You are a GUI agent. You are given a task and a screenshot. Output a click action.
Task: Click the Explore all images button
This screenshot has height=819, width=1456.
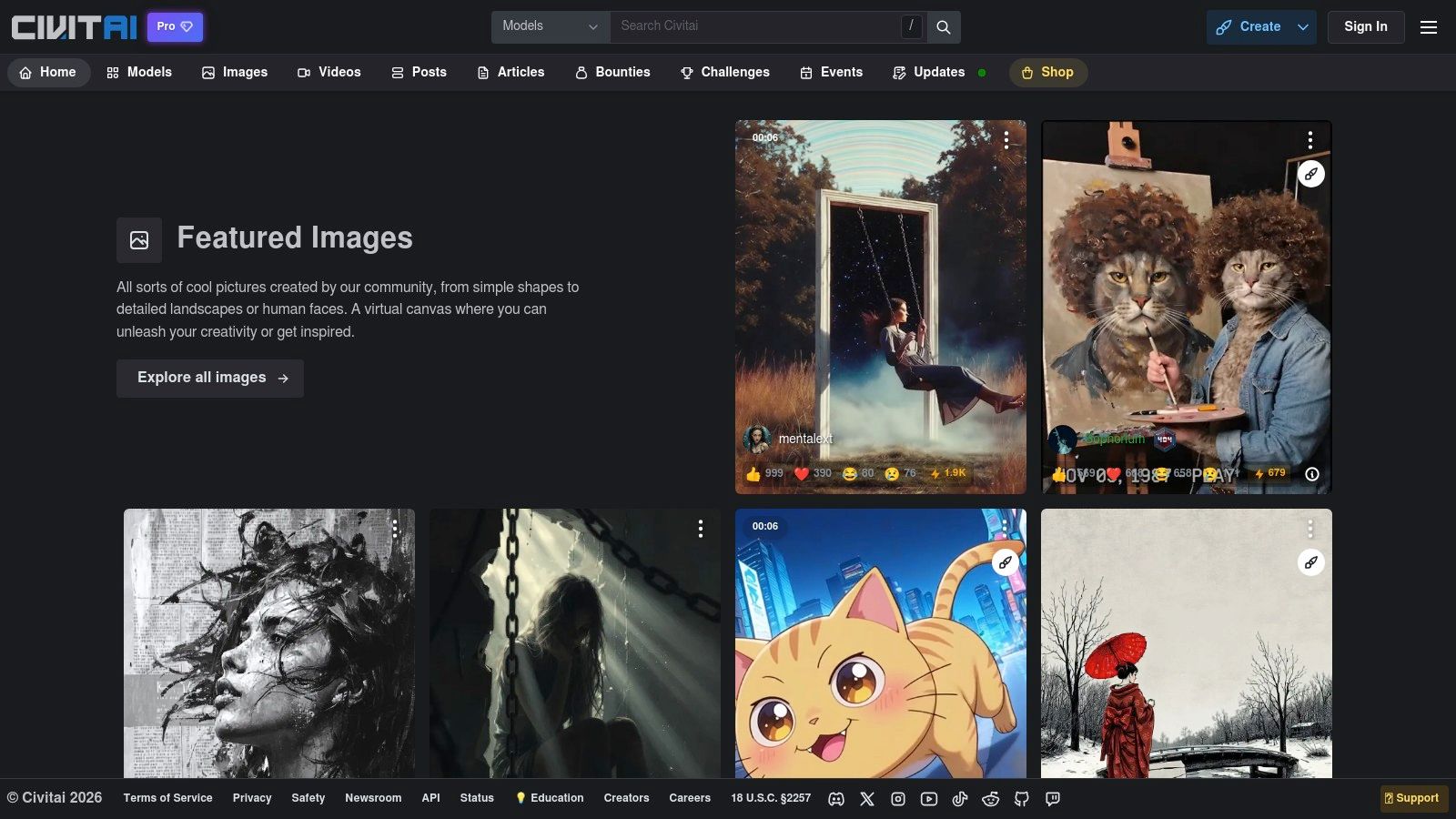210,378
